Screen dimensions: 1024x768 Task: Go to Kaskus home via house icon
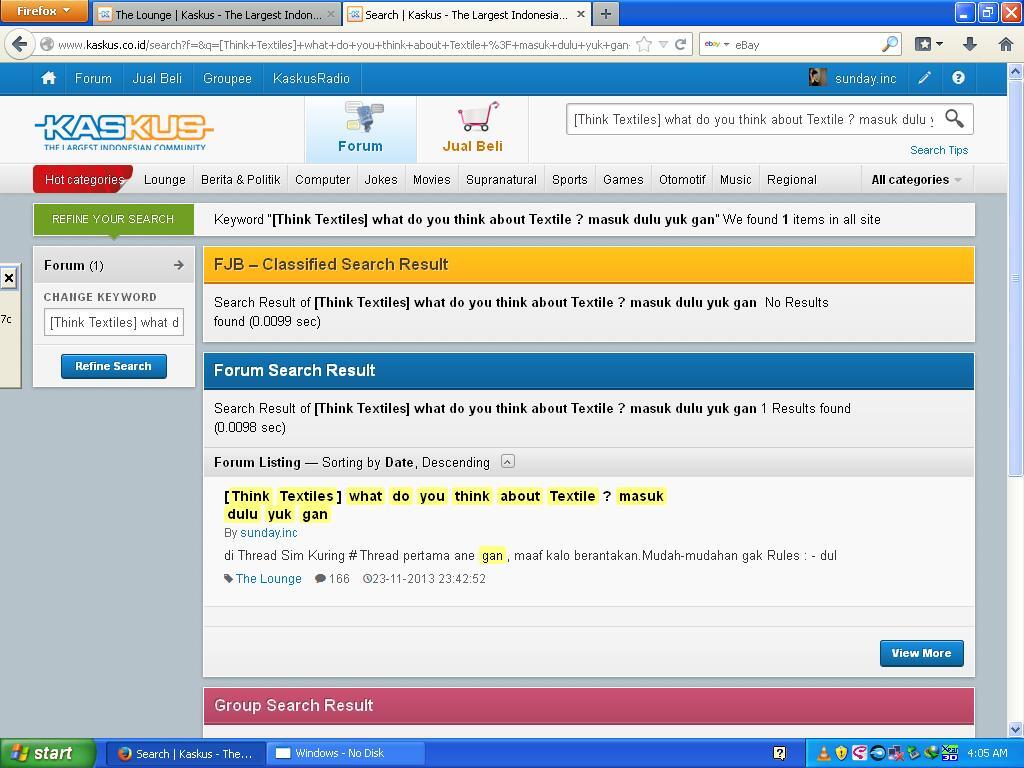pos(48,78)
